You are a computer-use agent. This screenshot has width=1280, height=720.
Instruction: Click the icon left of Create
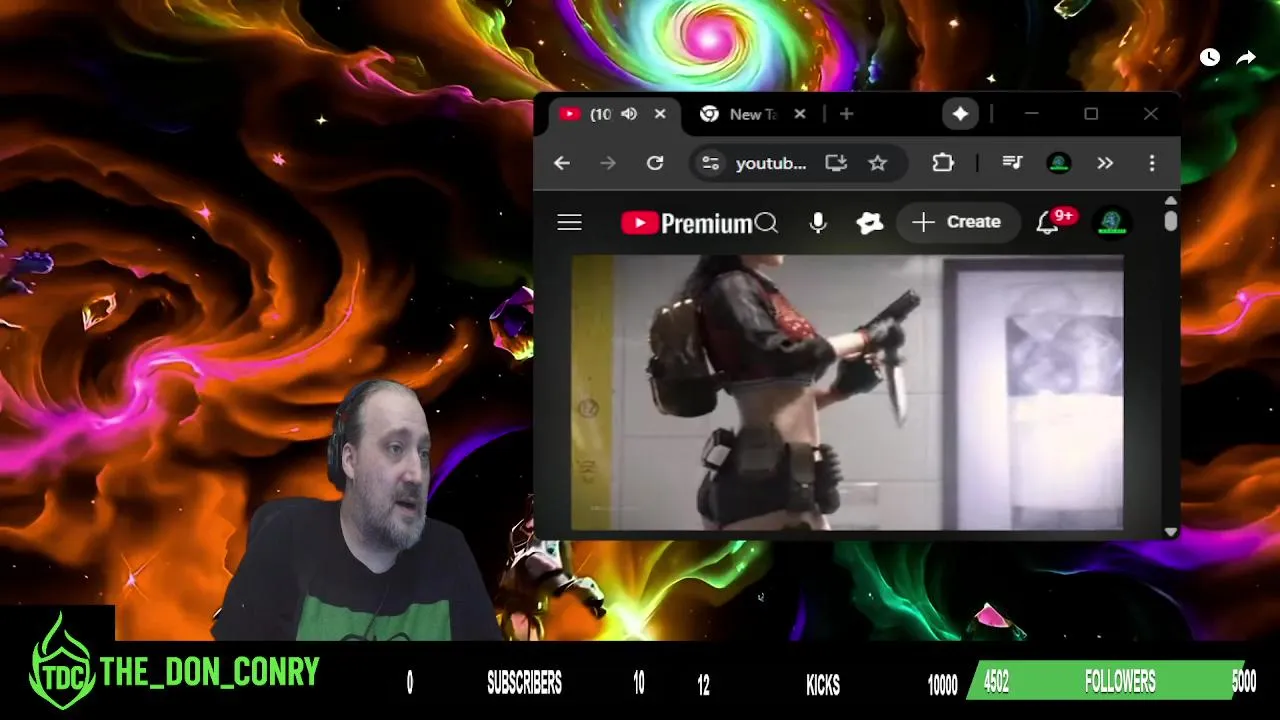[x=870, y=223]
